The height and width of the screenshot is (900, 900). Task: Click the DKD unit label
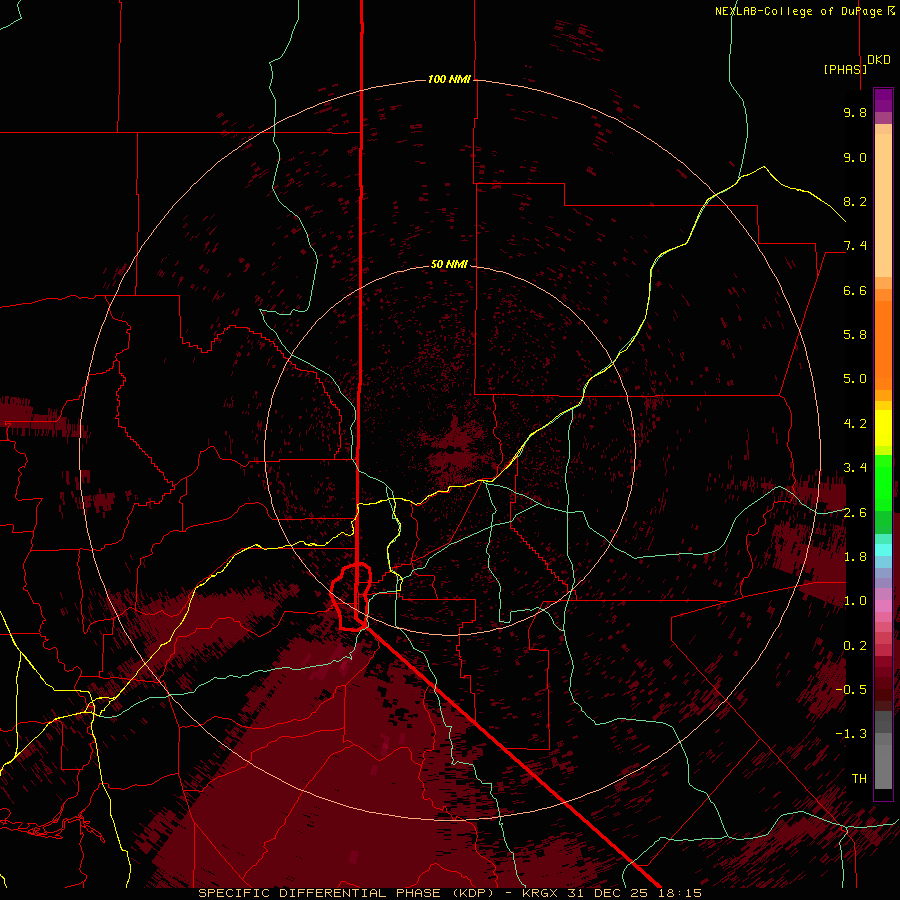pyautogui.click(x=879, y=60)
